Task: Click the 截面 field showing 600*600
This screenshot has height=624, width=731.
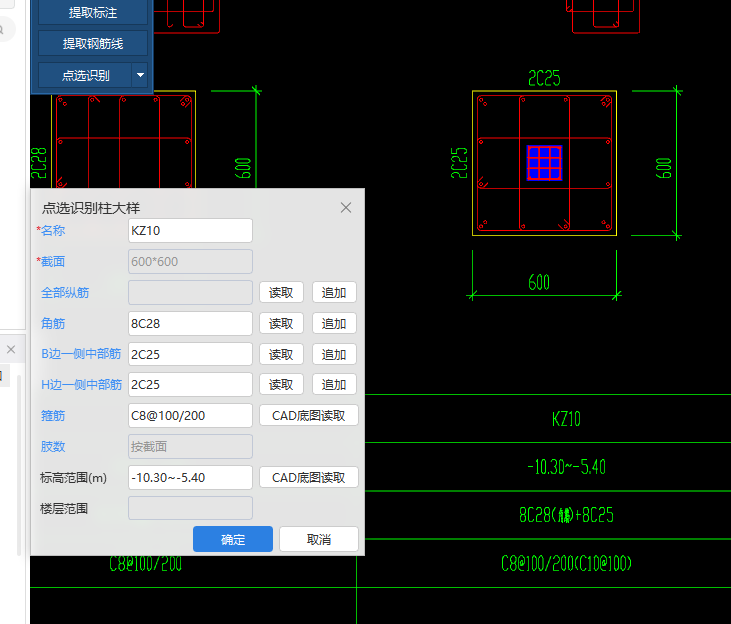Action: tap(190, 262)
